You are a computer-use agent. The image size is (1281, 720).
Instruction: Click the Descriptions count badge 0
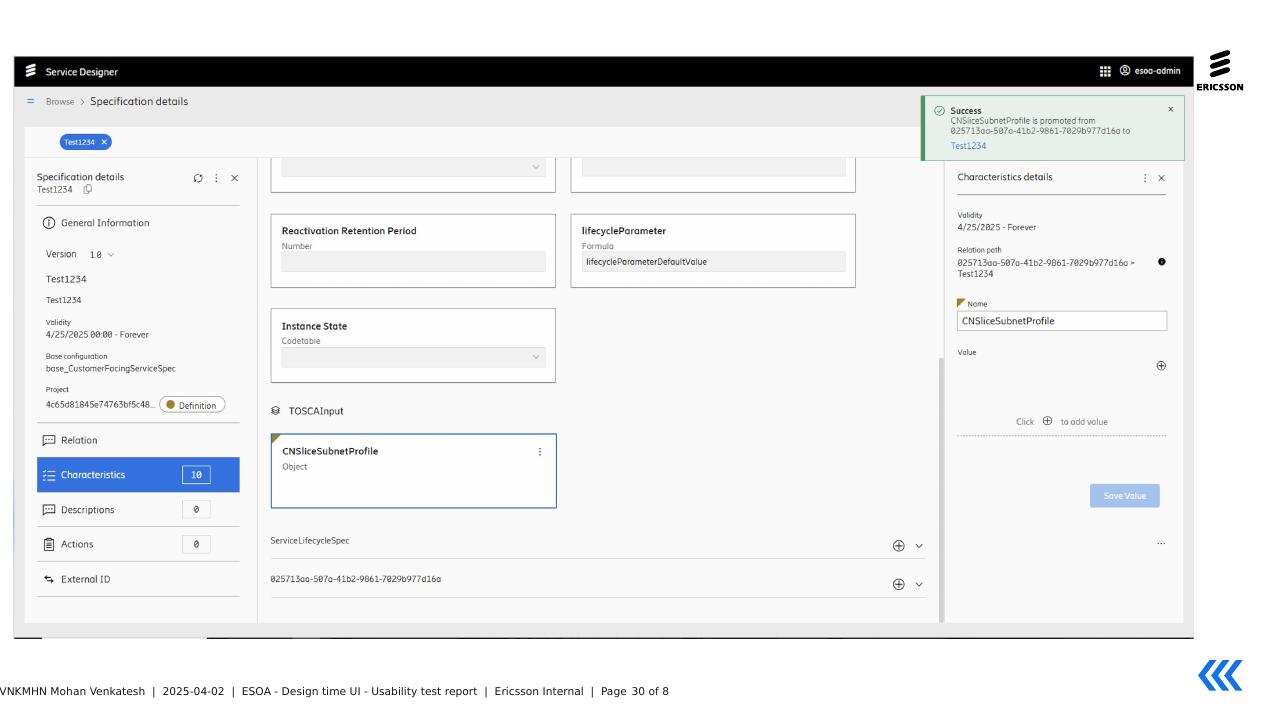pos(196,510)
